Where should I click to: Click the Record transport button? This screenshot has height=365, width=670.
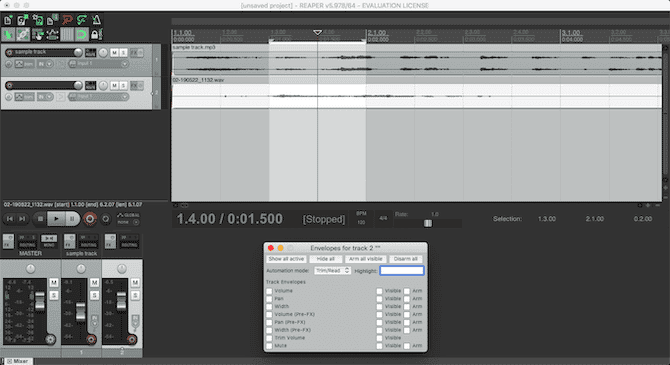(90, 219)
